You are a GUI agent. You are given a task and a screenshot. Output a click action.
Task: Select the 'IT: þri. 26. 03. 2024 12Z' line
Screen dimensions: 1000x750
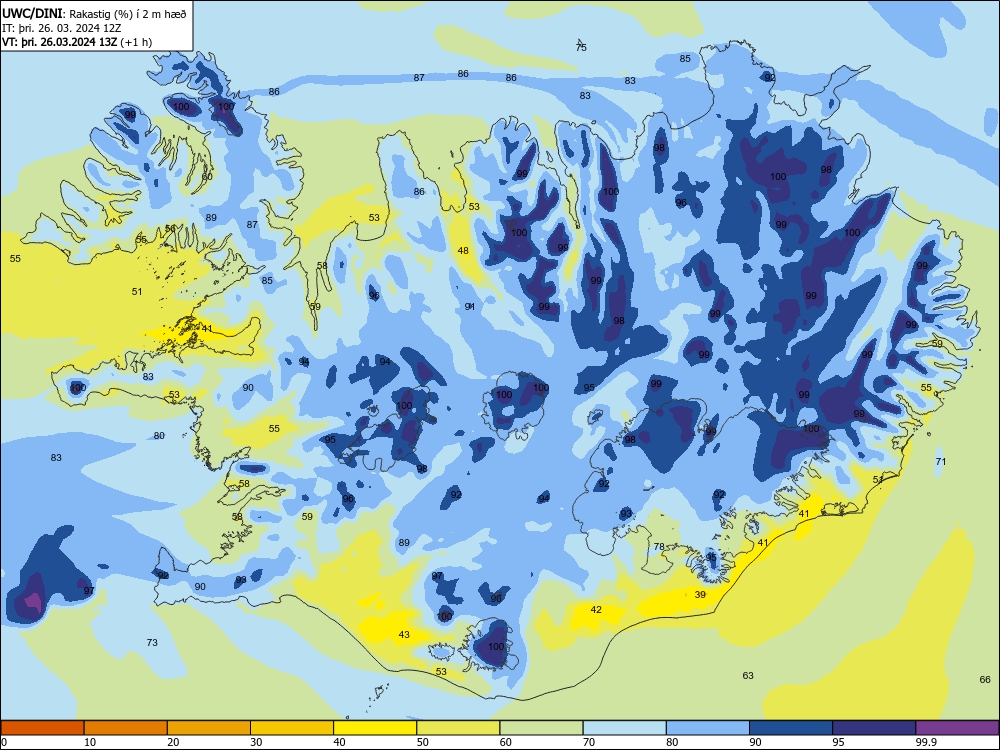click(x=62, y=28)
